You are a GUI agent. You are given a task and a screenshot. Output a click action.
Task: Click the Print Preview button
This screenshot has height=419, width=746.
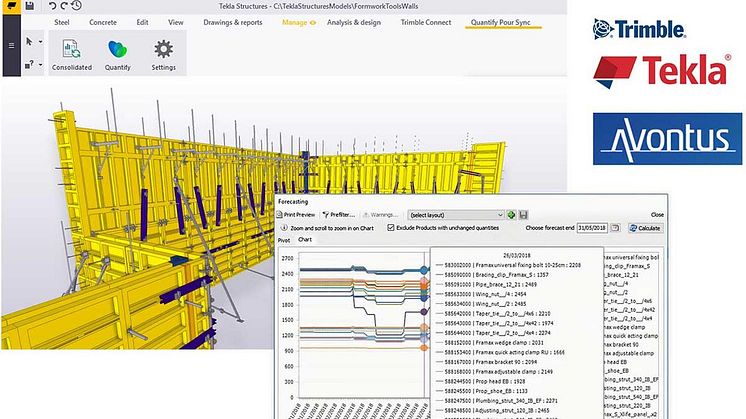click(x=297, y=214)
